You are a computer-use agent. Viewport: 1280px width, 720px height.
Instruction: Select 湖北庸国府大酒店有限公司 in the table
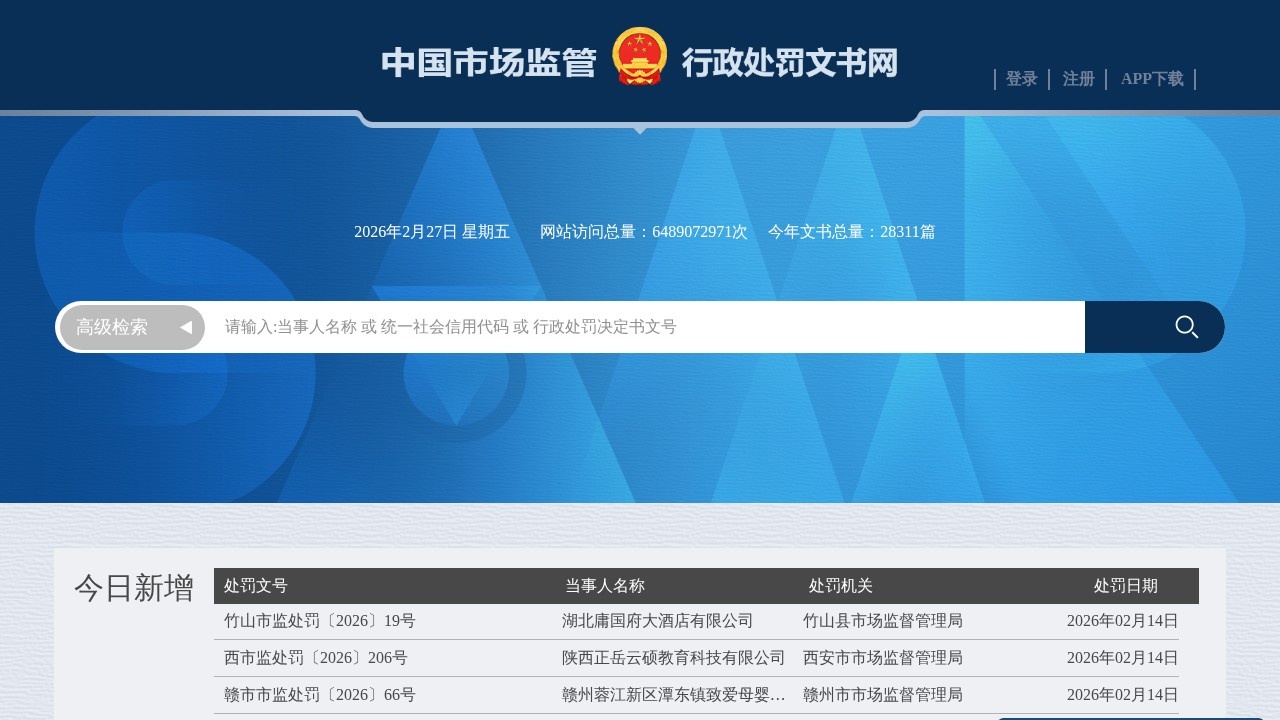click(656, 621)
